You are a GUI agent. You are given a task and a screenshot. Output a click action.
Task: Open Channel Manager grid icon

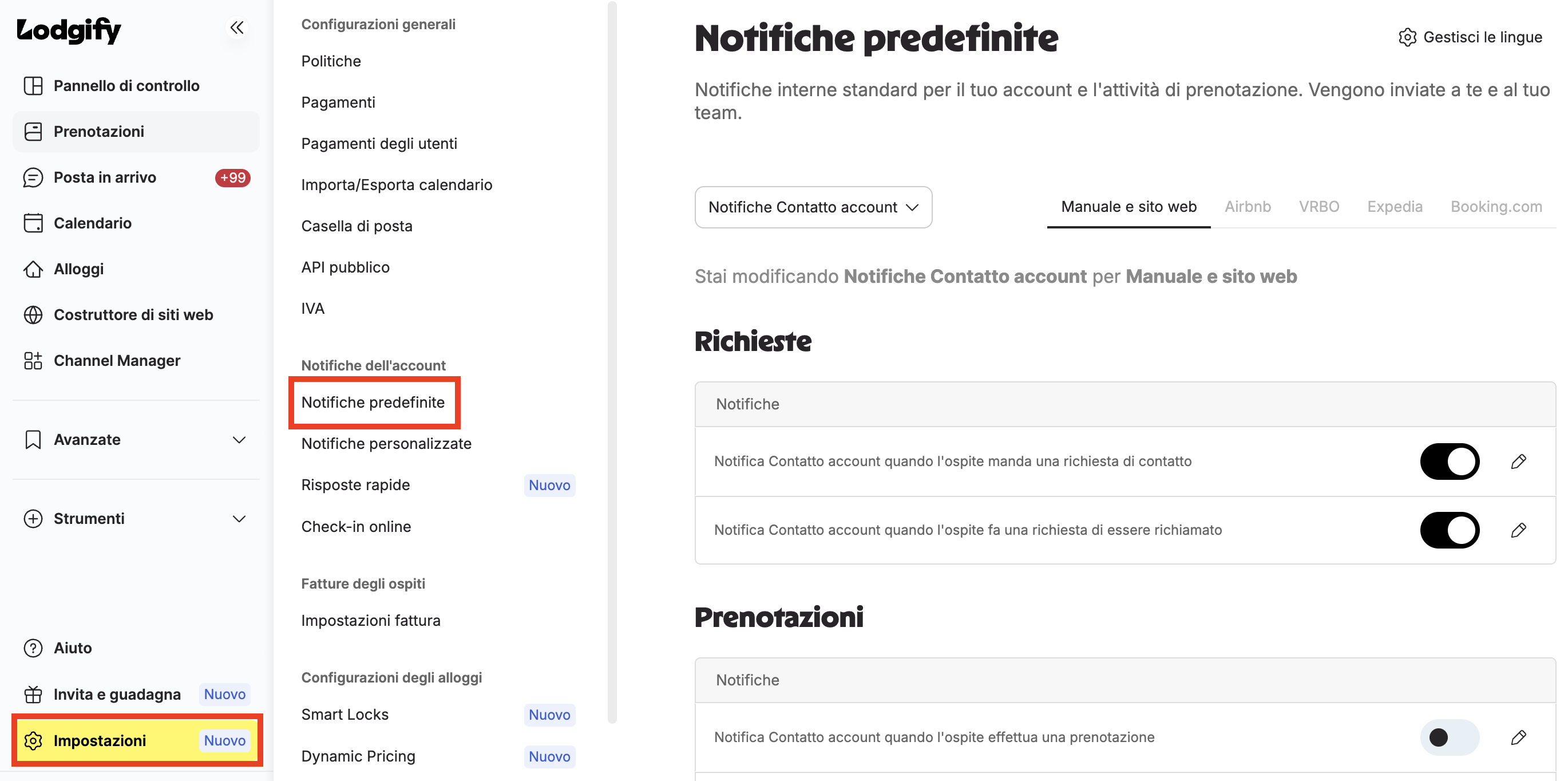[33, 361]
